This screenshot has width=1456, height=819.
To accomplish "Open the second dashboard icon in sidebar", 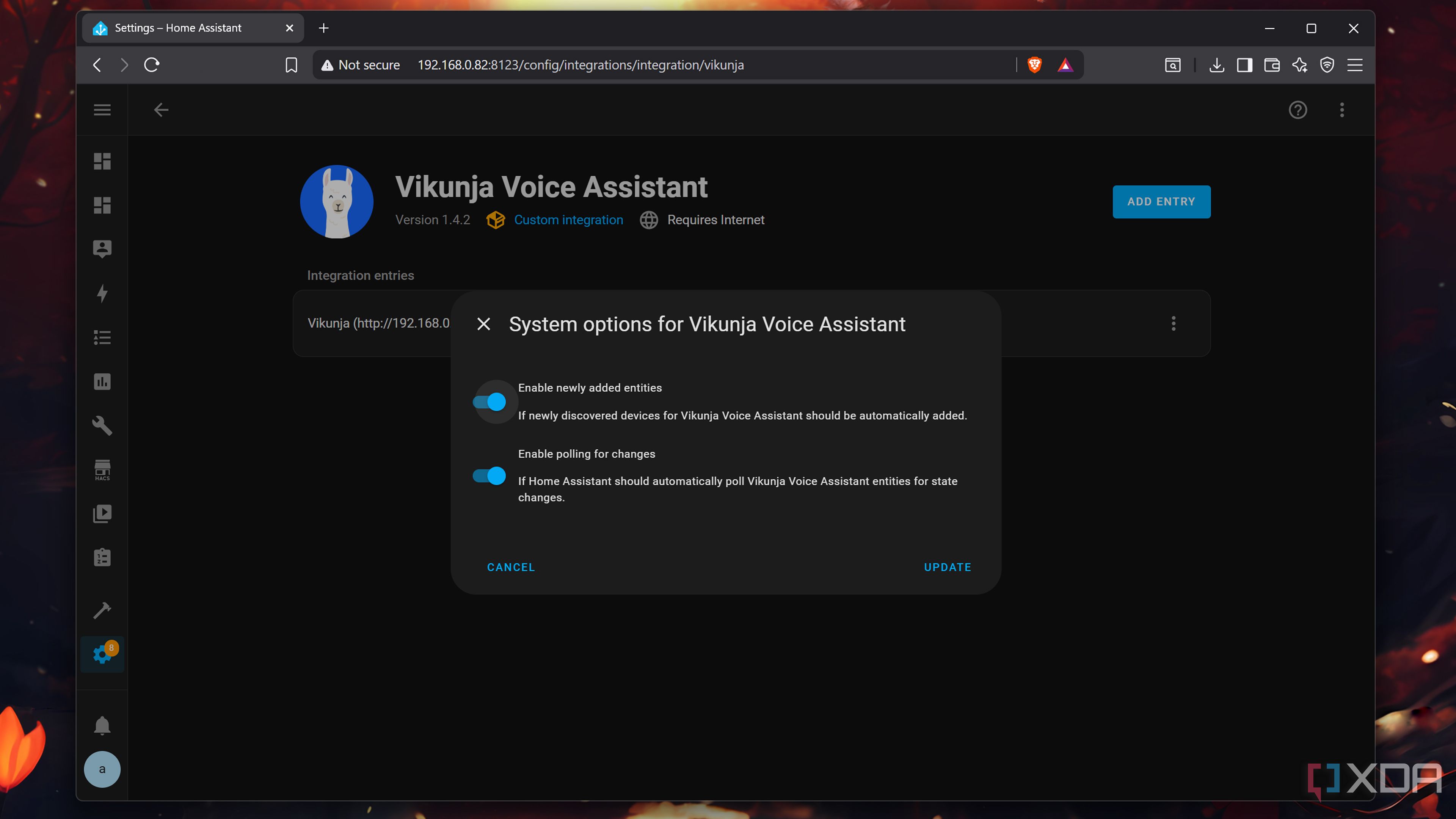I will 102,205.
